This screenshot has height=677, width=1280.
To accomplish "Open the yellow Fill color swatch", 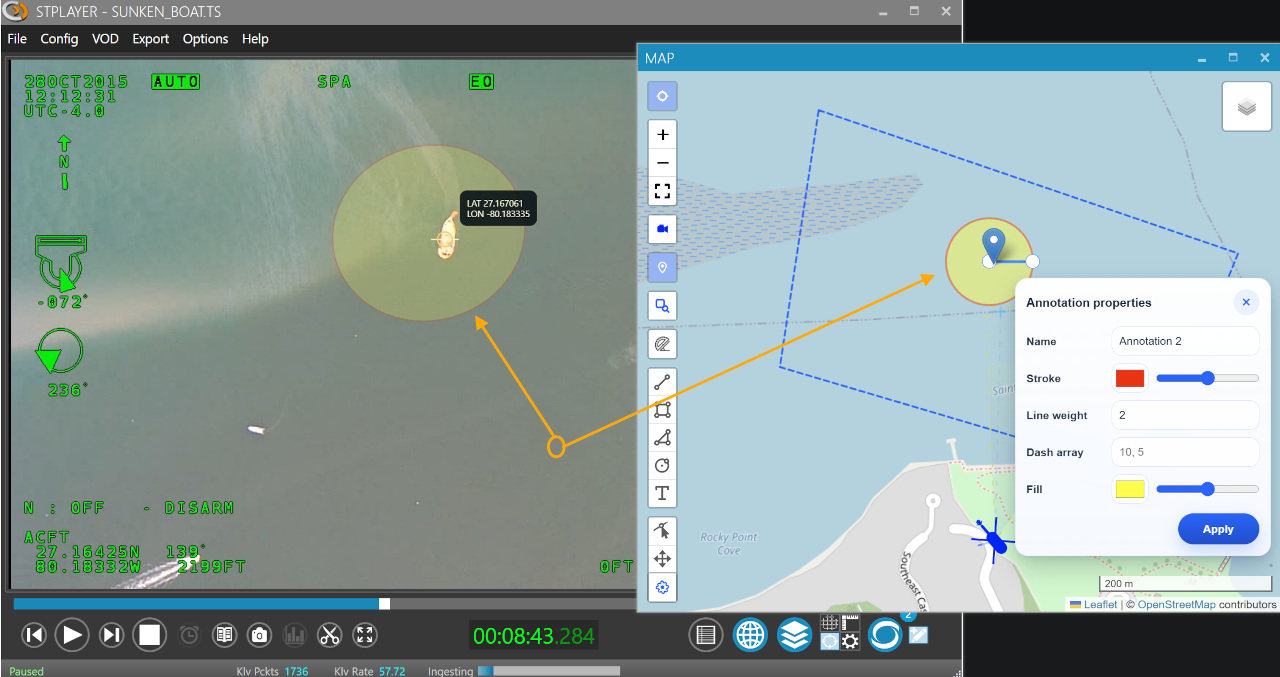I will click(1130, 489).
